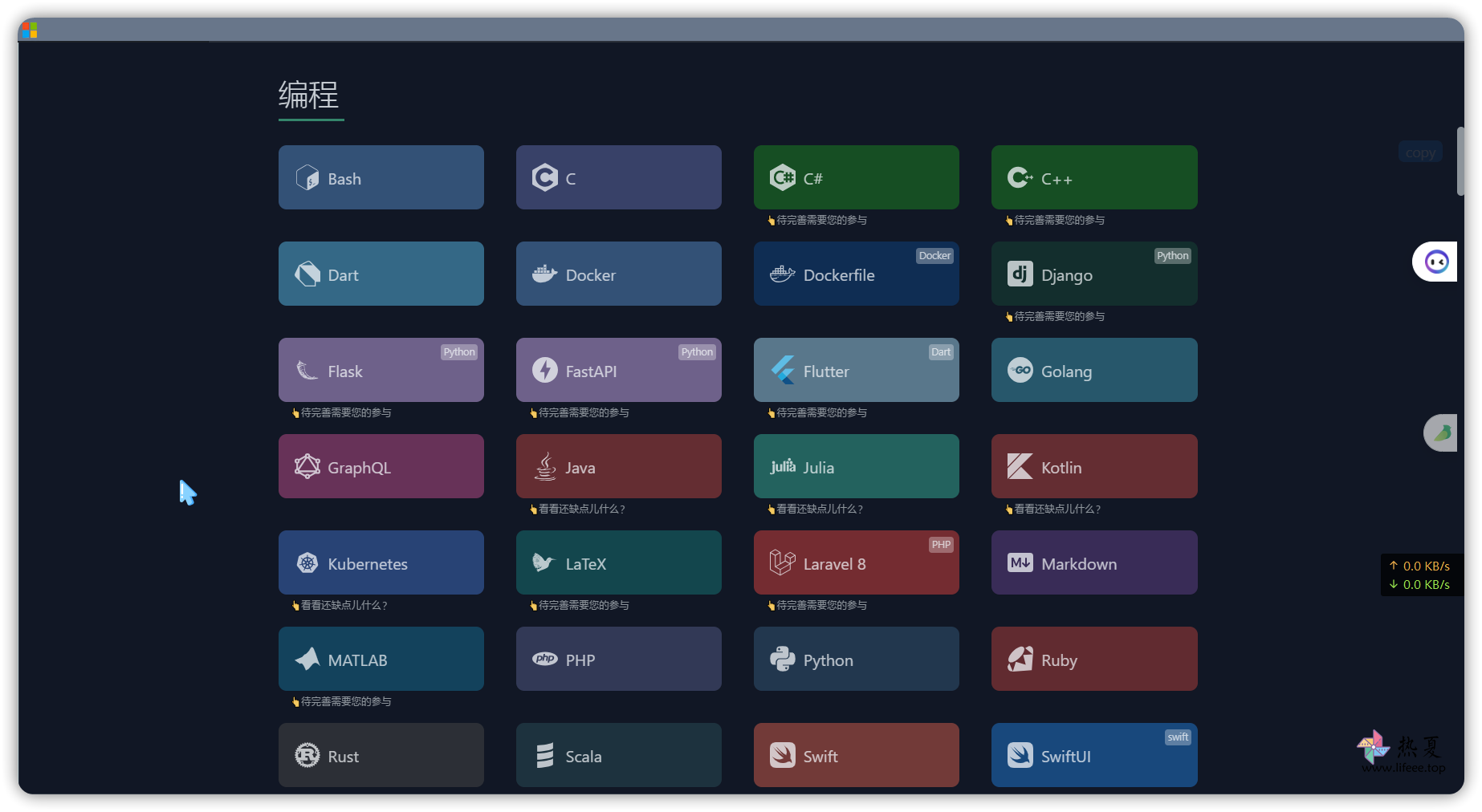1482x812 pixels.
Task: Click the Ruby gem icon
Action: click(1020, 659)
